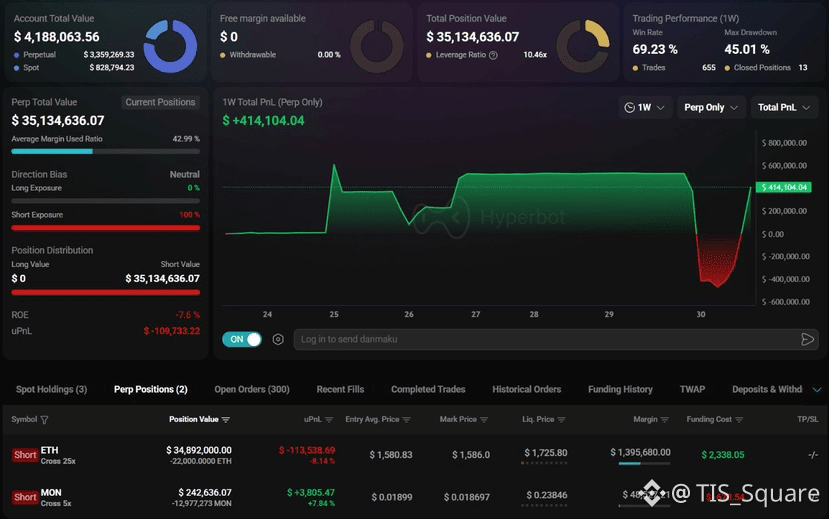
Task: Sort by Funding Cost column icon
Action: [739, 420]
